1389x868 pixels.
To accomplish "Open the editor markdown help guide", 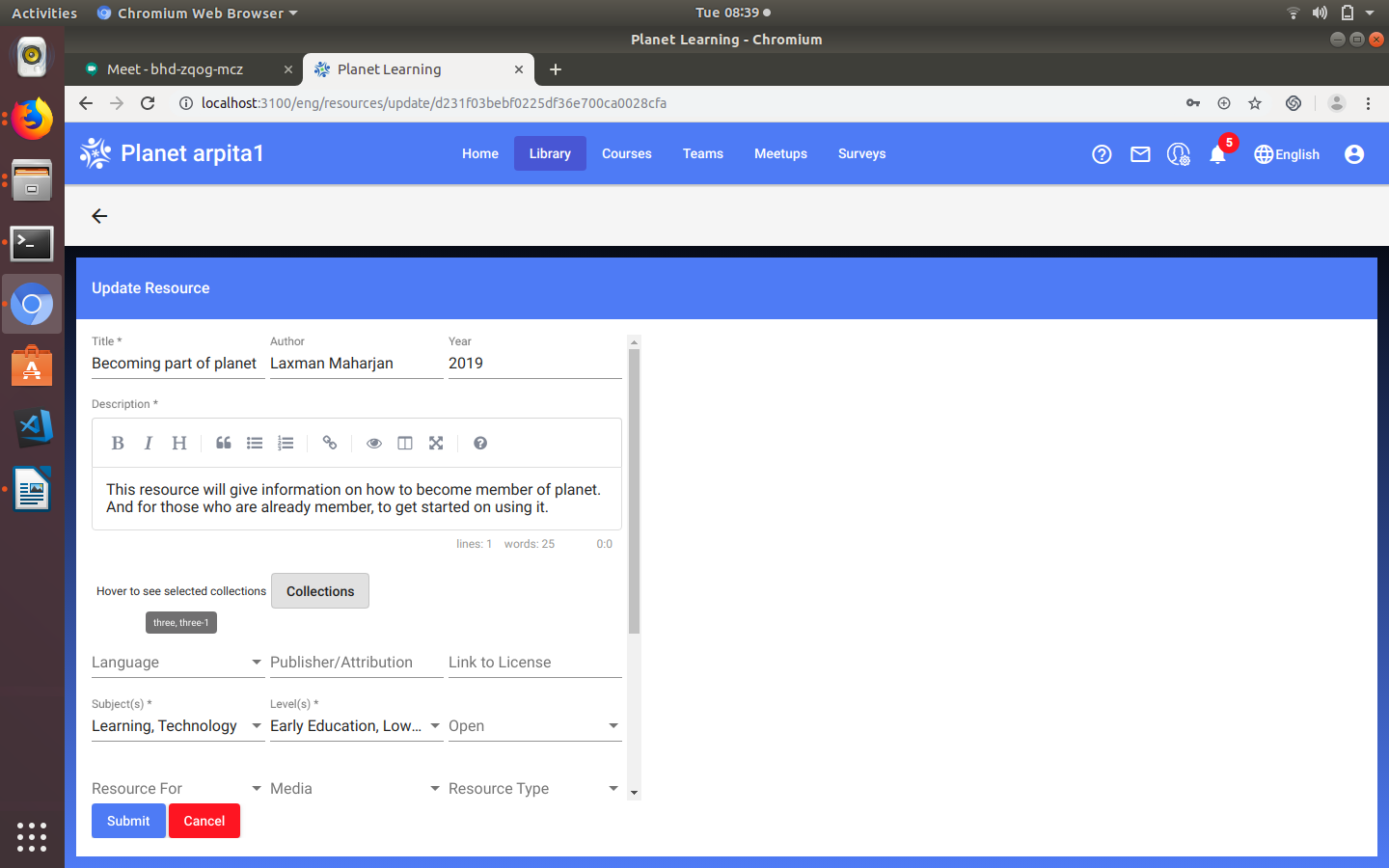I will pyautogui.click(x=479, y=443).
